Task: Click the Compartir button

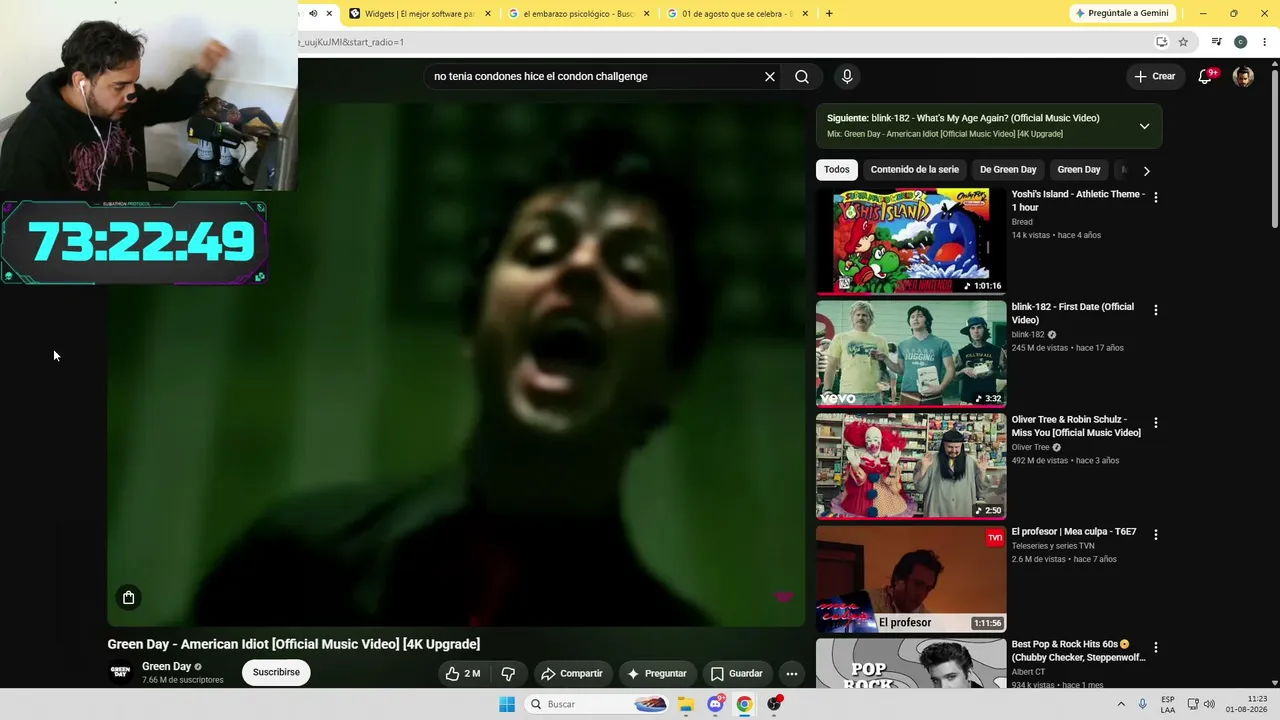Action: 571,673
